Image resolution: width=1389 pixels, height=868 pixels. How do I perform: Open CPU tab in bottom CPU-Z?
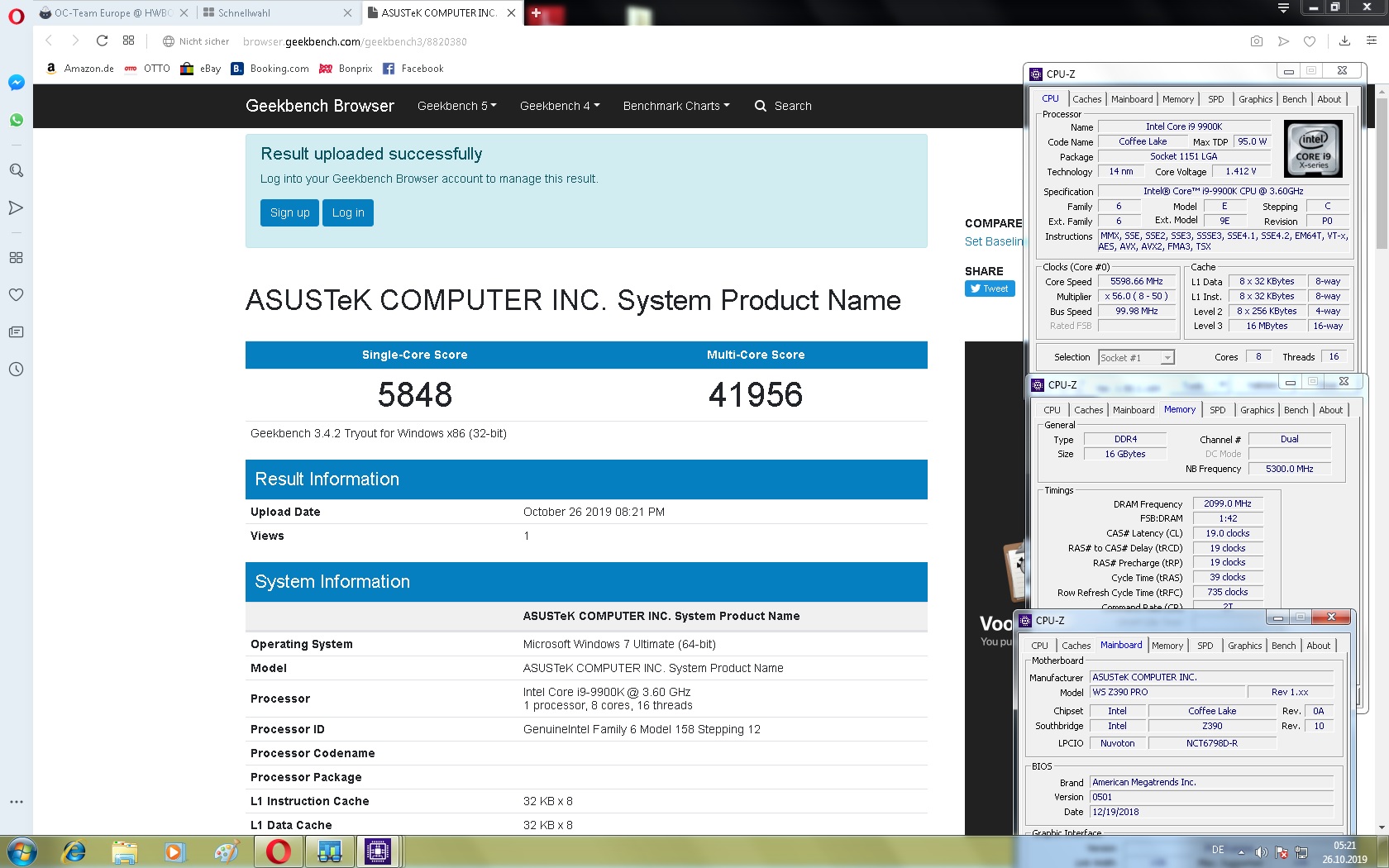point(1039,646)
